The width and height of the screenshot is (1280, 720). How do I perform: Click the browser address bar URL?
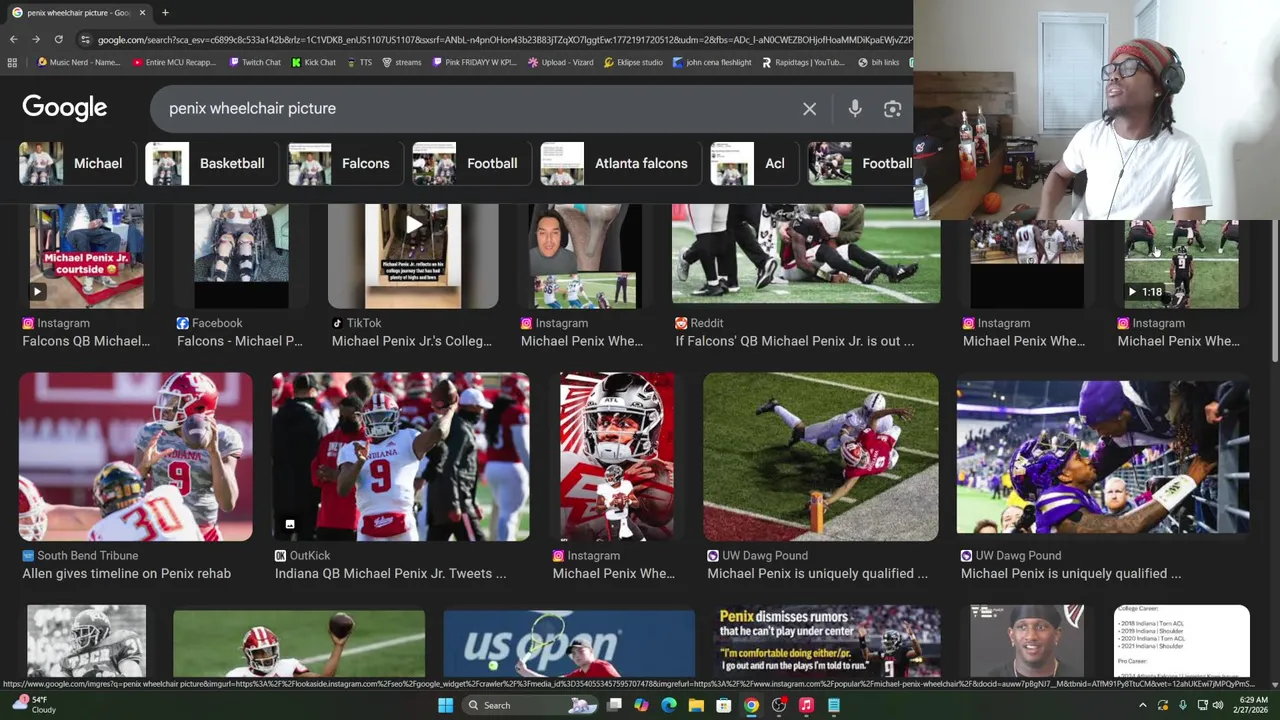pyautogui.click(x=505, y=39)
